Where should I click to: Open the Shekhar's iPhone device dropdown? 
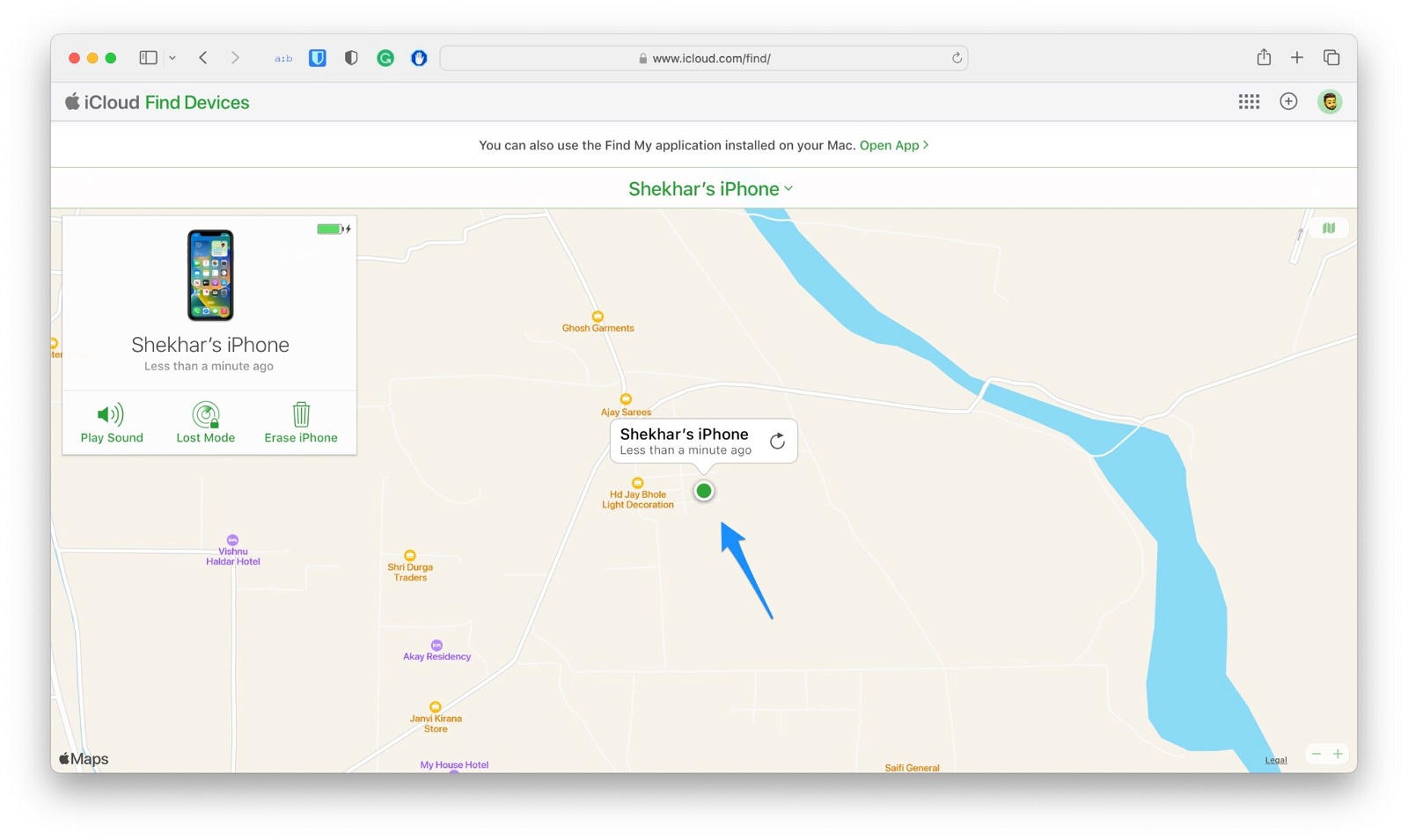[x=710, y=188]
